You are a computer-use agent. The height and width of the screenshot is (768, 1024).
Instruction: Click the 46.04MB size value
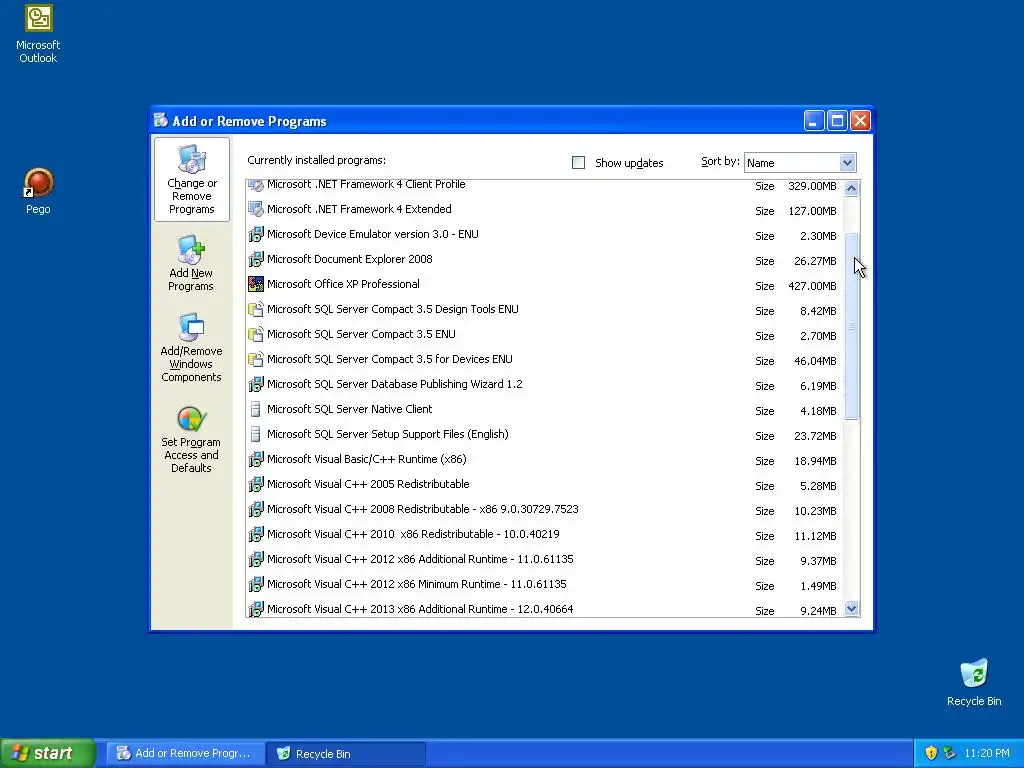(815, 361)
